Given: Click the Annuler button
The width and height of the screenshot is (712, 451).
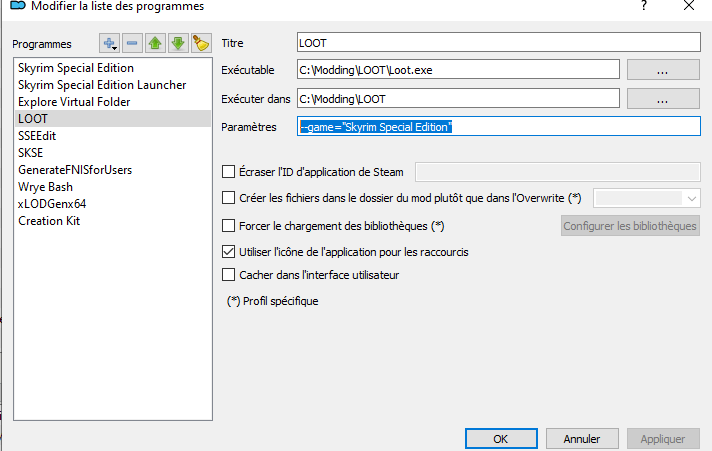Looking at the screenshot, I should [582, 439].
